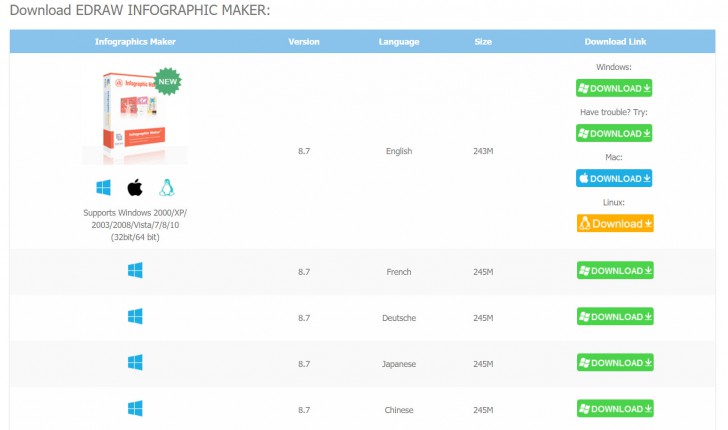Click the '8.7' version in the Japanese row
Image resolution: width=728 pixels, height=430 pixels.
click(x=304, y=364)
